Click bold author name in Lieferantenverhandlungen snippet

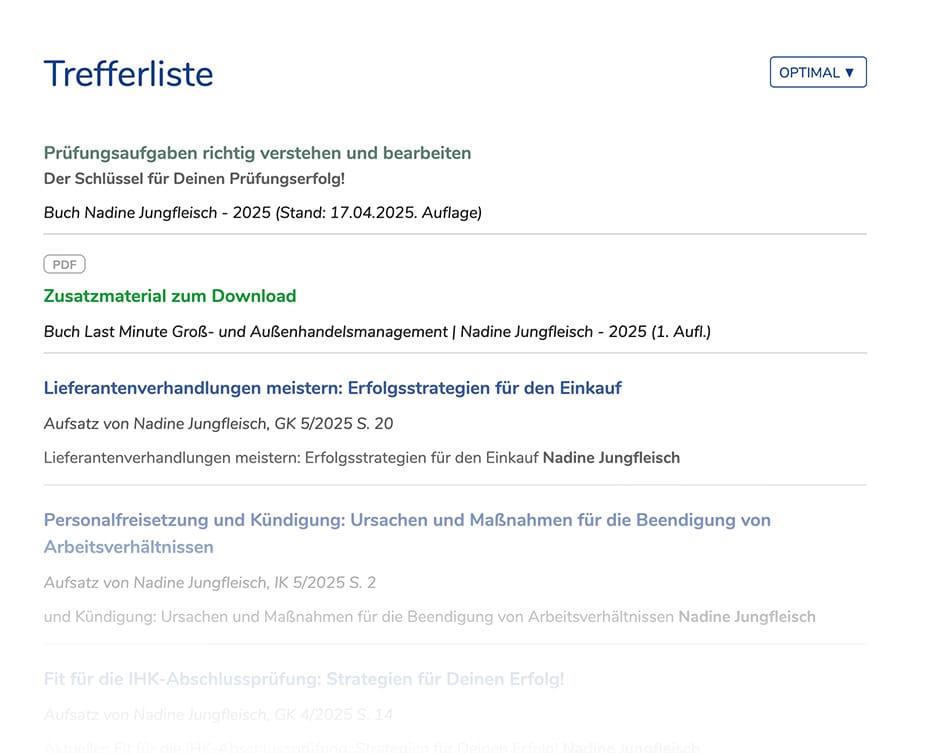click(611, 458)
